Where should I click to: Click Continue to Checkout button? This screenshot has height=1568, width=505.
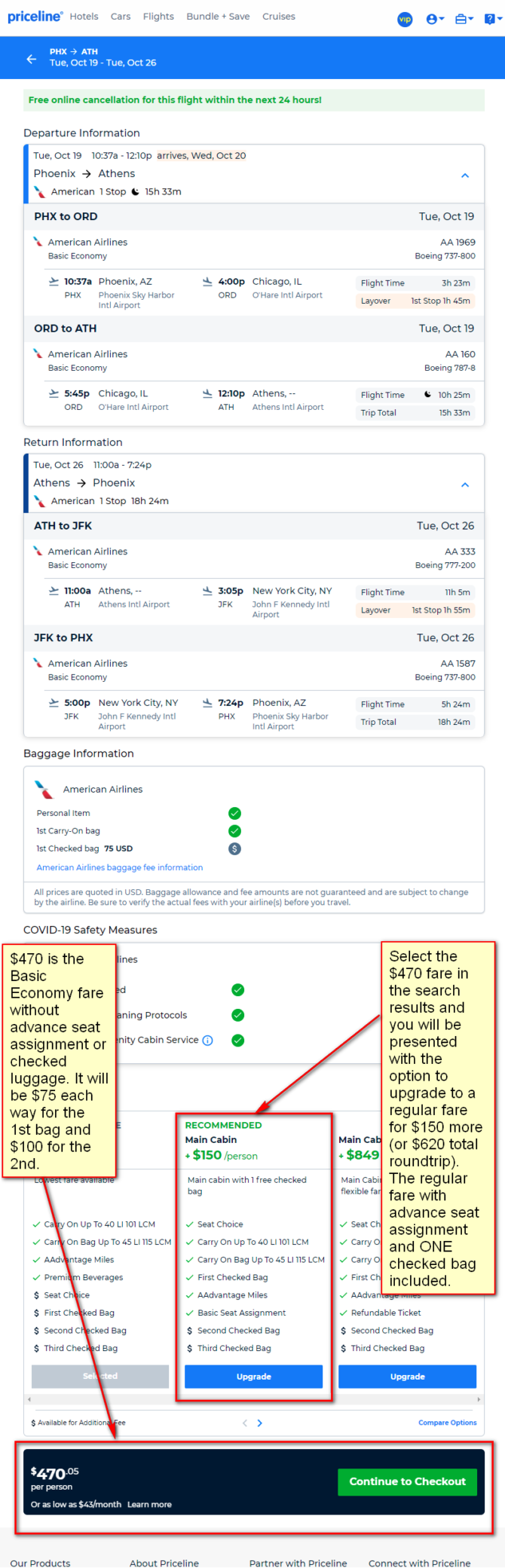point(407,1481)
